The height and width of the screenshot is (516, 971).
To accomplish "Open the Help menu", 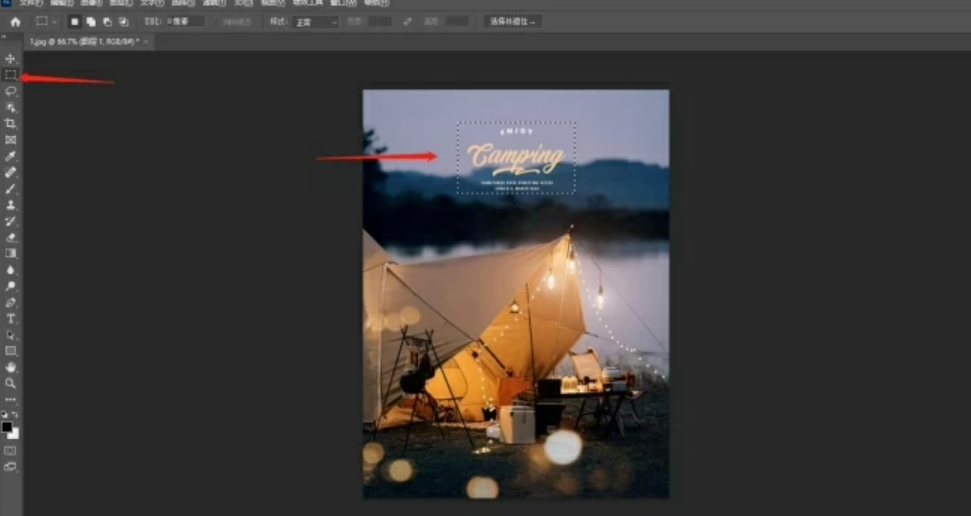I will [x=377, y=3].
